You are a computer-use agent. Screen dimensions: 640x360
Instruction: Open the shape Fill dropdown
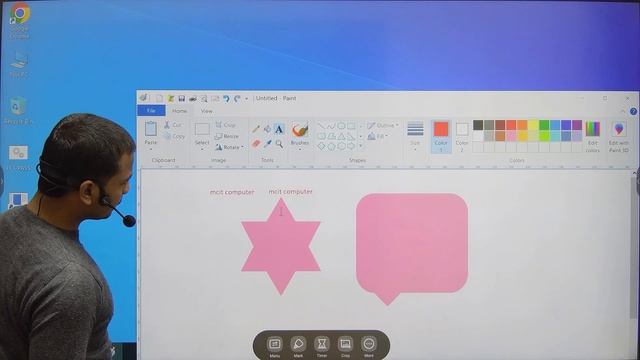click(x=378, y=136)
